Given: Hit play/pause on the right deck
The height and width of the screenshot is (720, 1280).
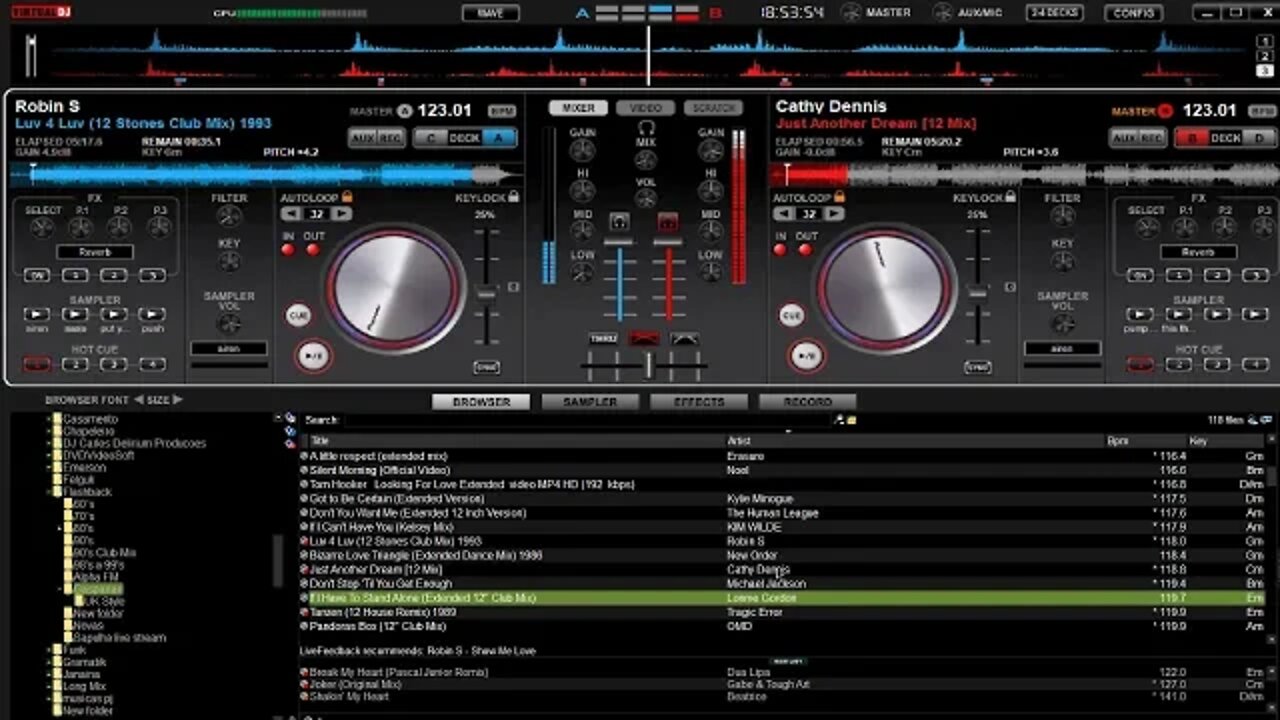Looking at the screenshot, I should 806,356.
